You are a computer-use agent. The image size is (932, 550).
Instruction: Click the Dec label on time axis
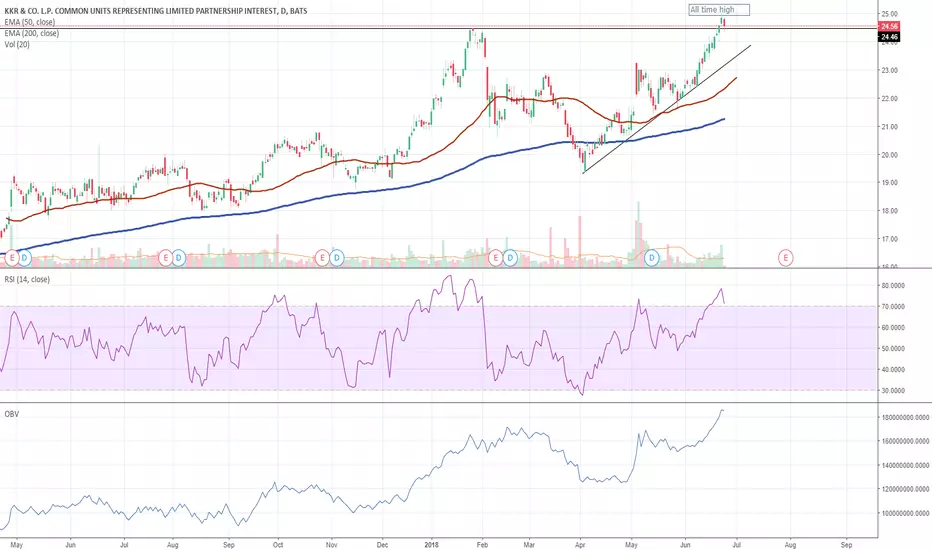[382, 545]
